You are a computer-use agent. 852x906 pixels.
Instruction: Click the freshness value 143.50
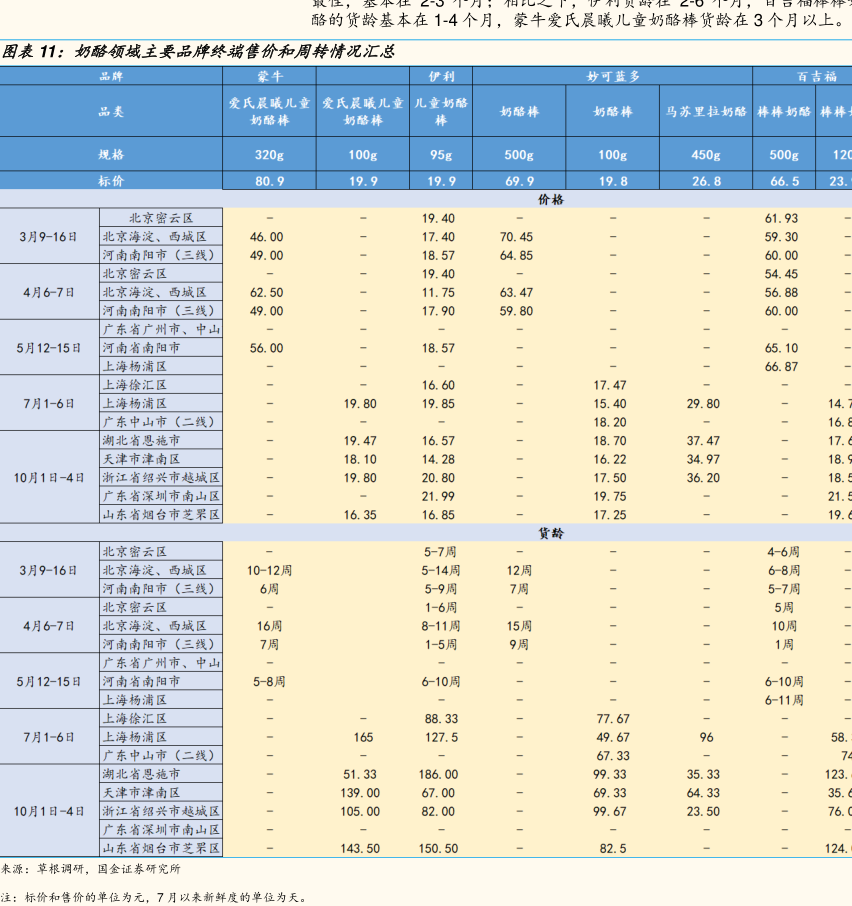pyautogui.click(x=360, y=848)
